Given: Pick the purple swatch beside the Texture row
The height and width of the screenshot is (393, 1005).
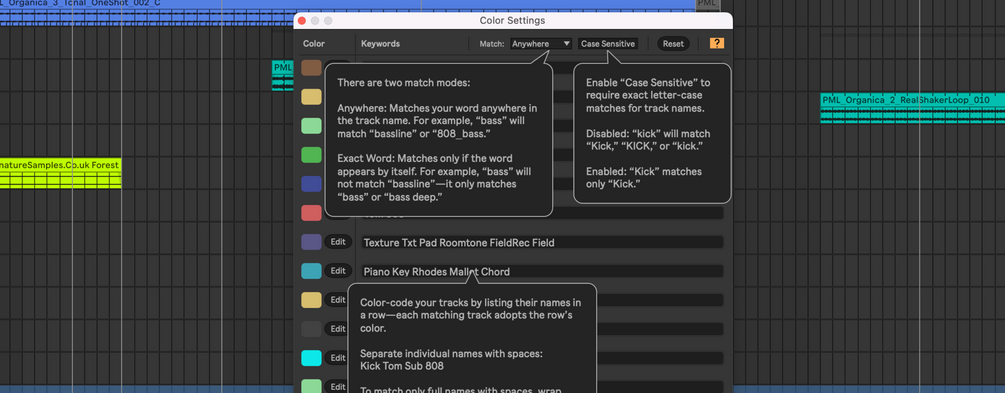Looking at the screenshot, I should pyautogui.click(x=311, y=242).
